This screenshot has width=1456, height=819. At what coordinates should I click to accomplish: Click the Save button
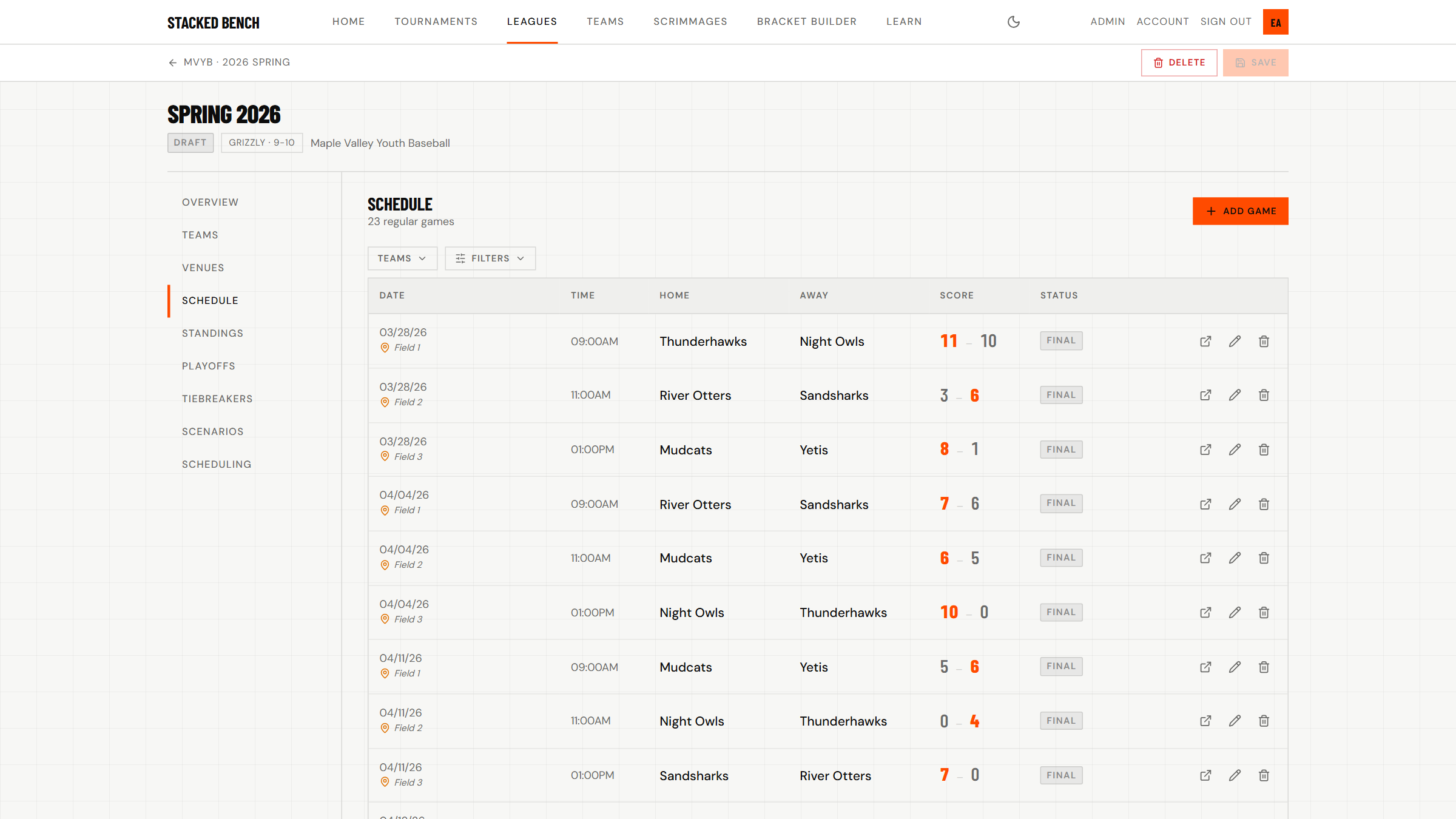click(1255, 62)
